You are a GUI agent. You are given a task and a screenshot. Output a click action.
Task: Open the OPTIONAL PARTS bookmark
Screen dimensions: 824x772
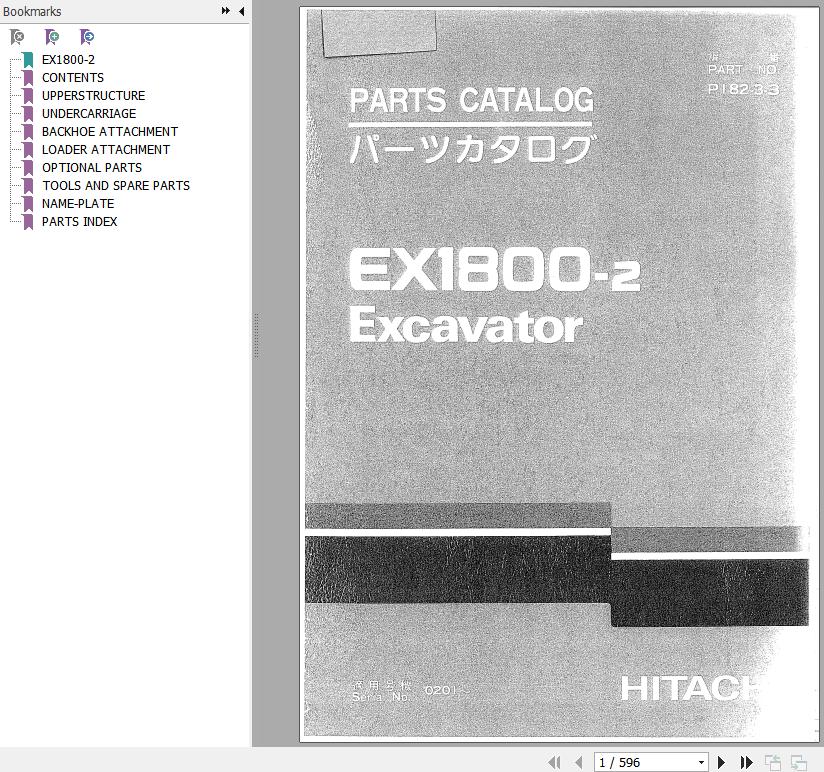92,168
